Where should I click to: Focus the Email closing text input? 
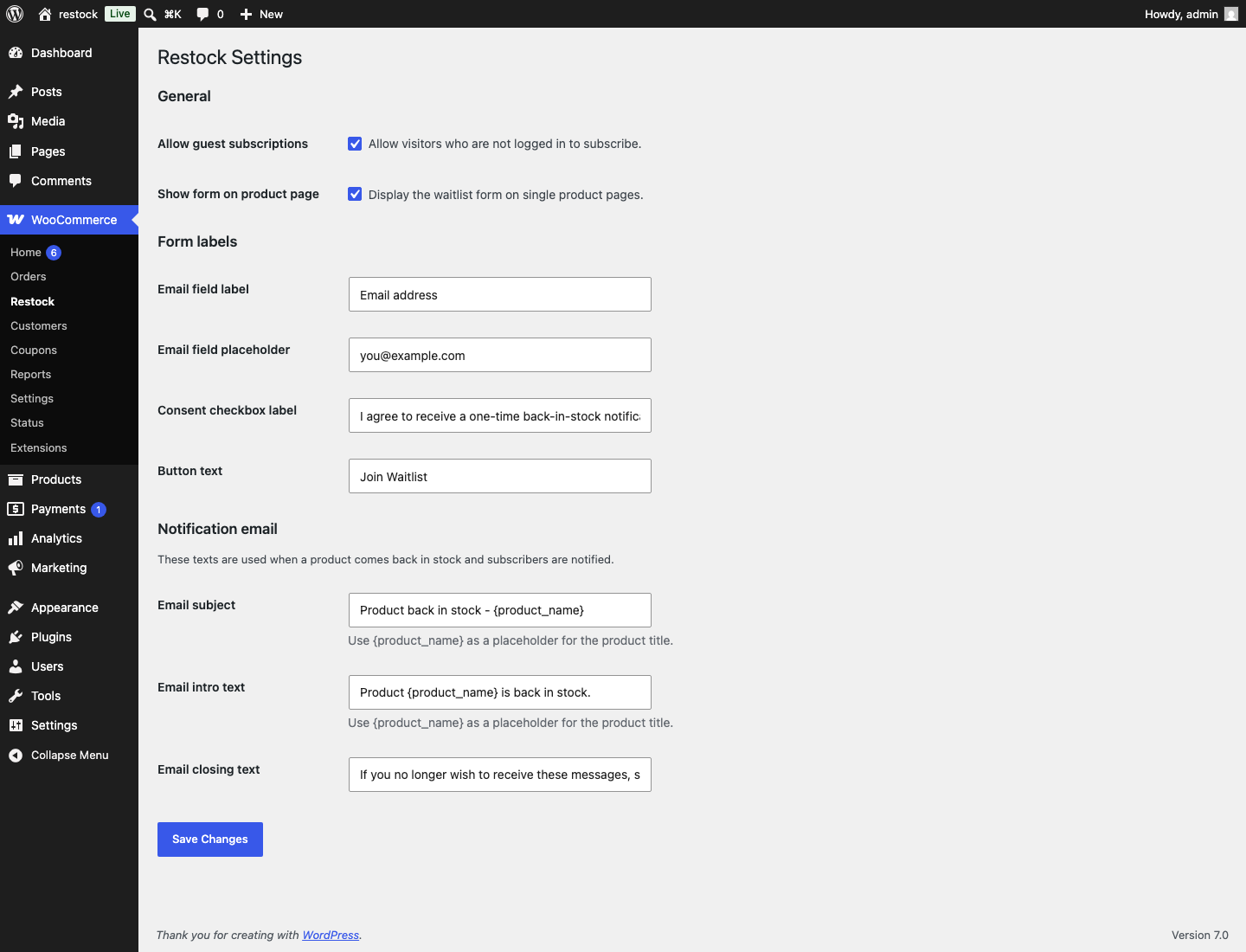tap(500, 775)
